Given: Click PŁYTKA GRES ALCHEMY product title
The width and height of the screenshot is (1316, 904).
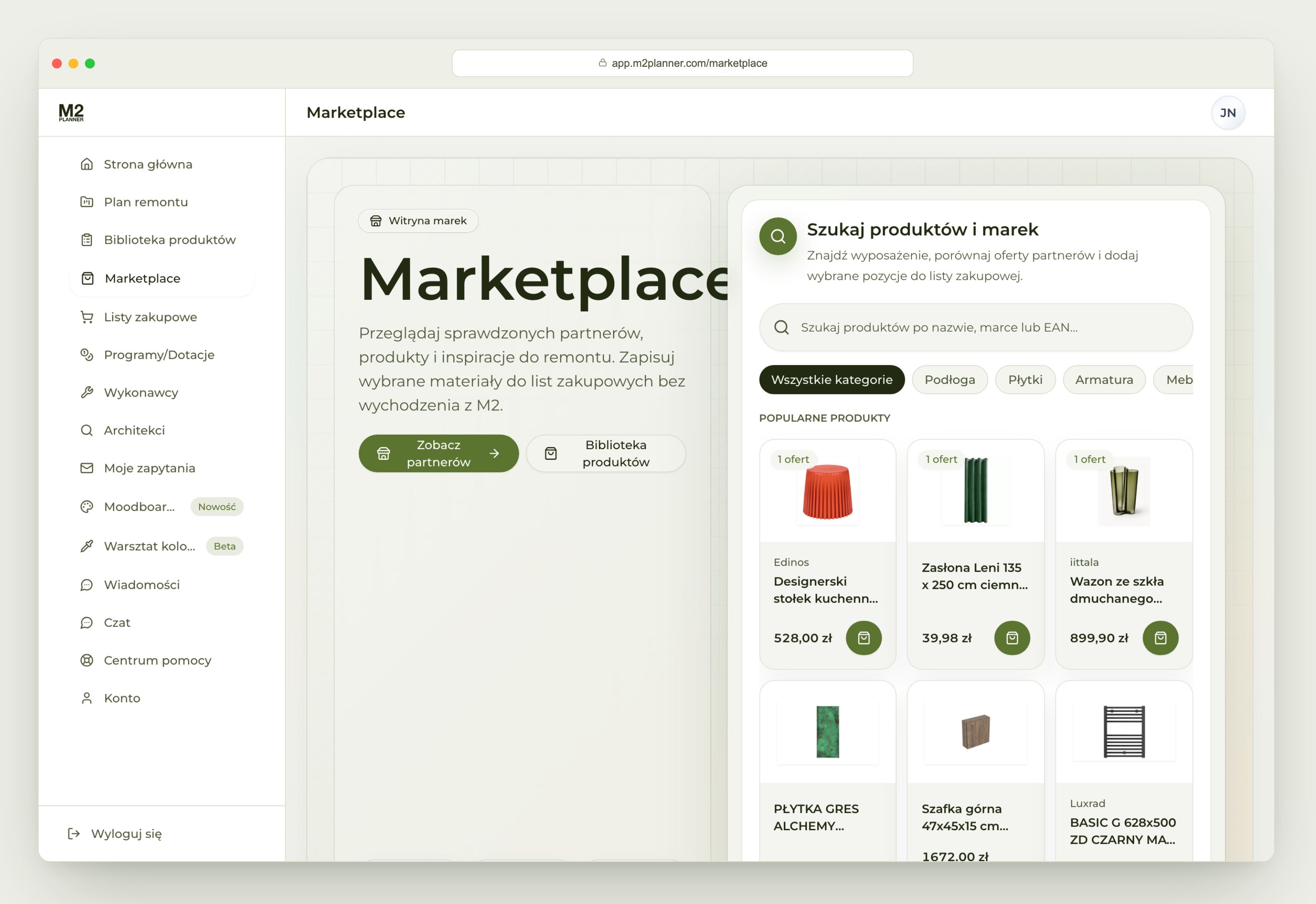Looking at the screenshot, I should pyautogui.click(x=816, y=817).
